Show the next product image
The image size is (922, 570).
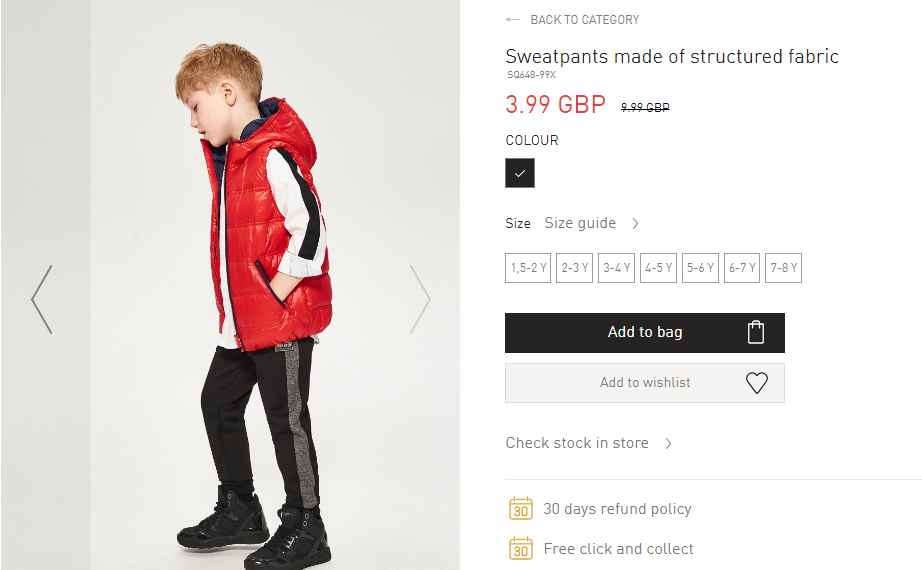click(x=420, y=299)
